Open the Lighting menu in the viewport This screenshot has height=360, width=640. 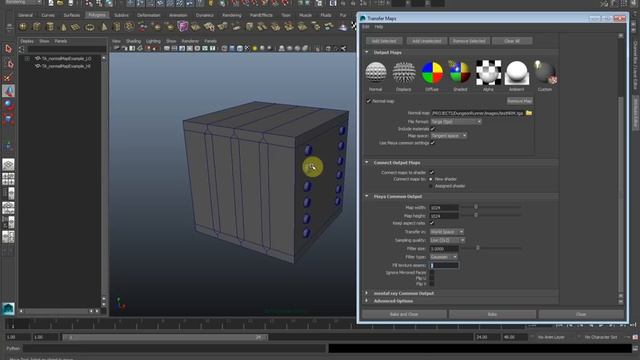pyautogui.click(x=153, y=41)
